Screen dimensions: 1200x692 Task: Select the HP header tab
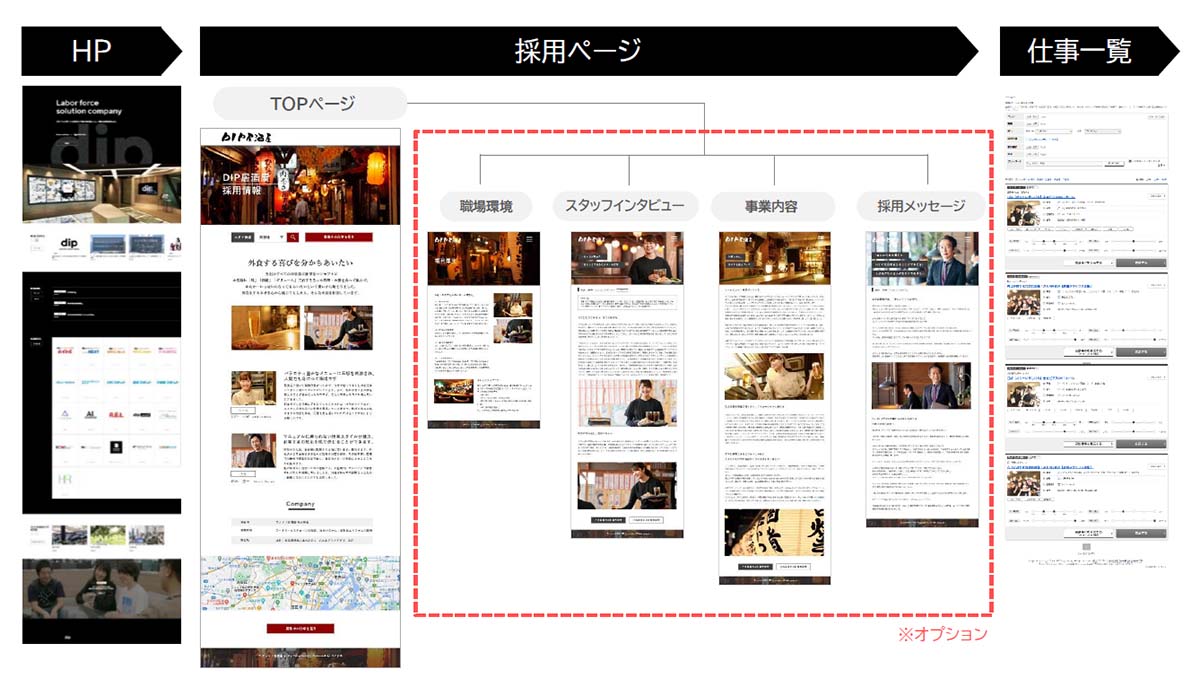[x=92, y=50]
